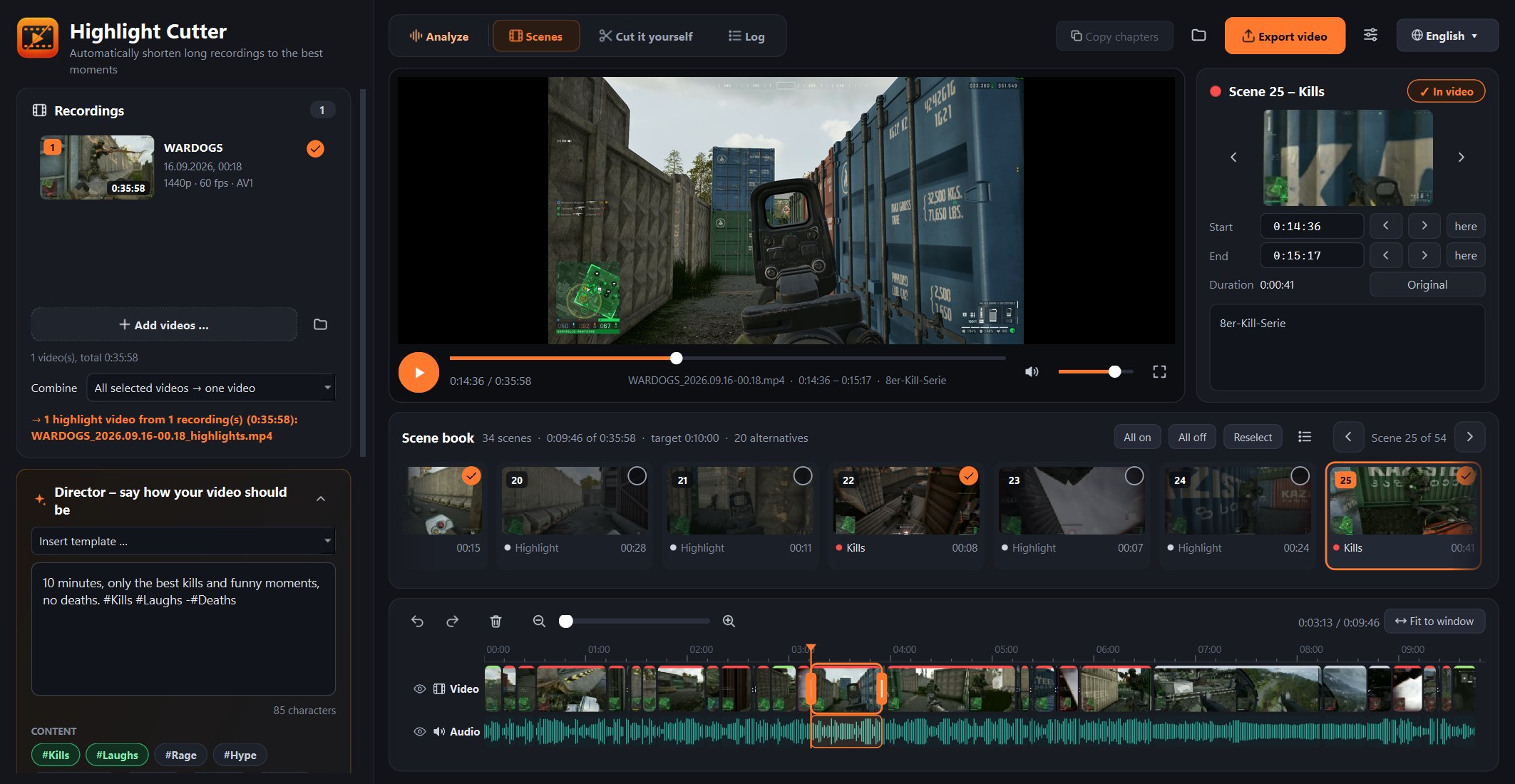Screen dimensions: 1515x784
Task: Click the timeline zoom slider handle
Action: pyautogui.click(x=566, y=621)
